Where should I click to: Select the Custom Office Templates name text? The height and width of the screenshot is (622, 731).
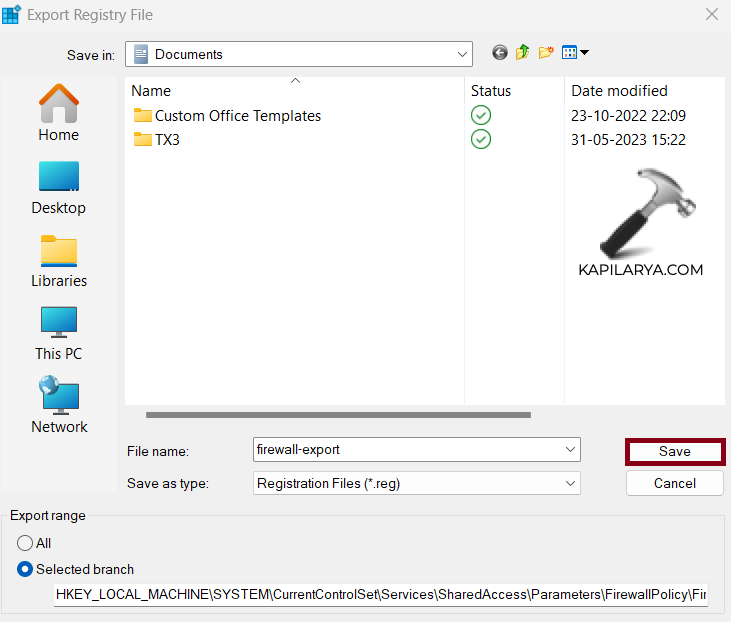point(238,115)
